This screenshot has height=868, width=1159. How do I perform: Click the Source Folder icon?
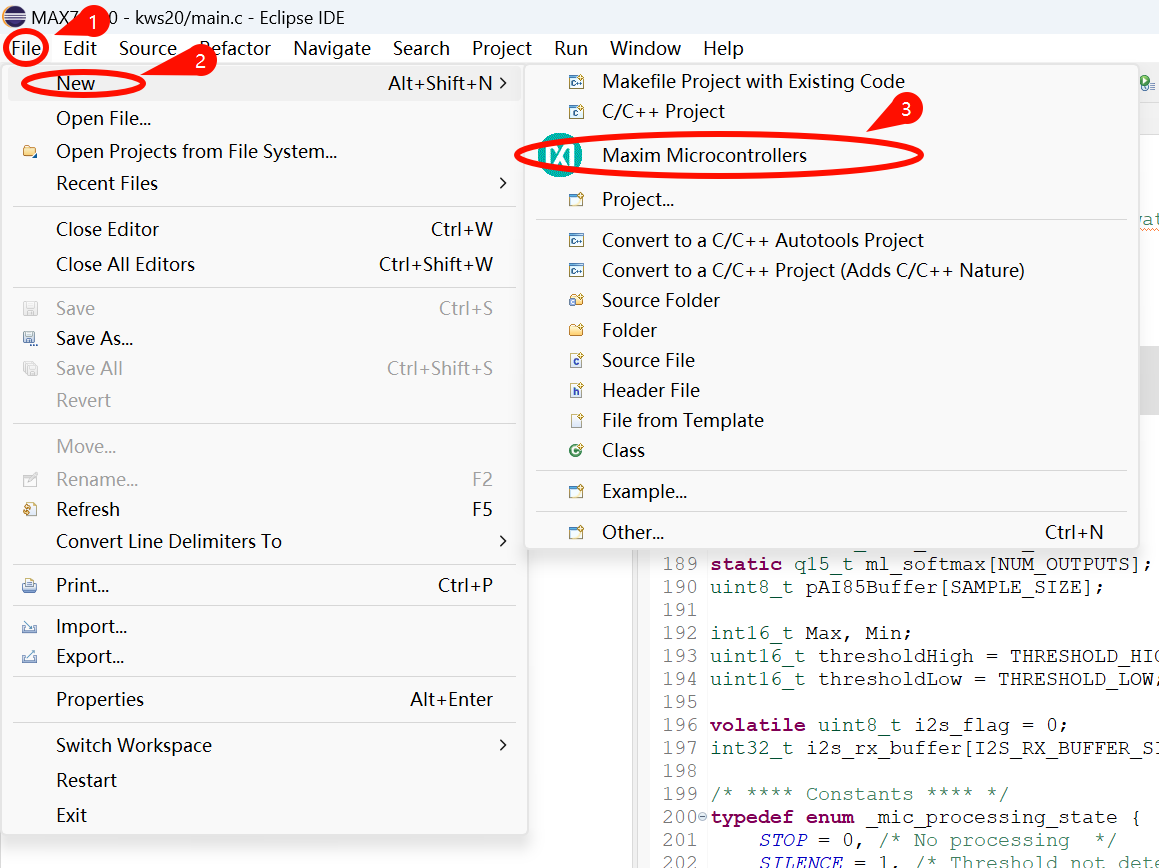[x=576, y=300]
